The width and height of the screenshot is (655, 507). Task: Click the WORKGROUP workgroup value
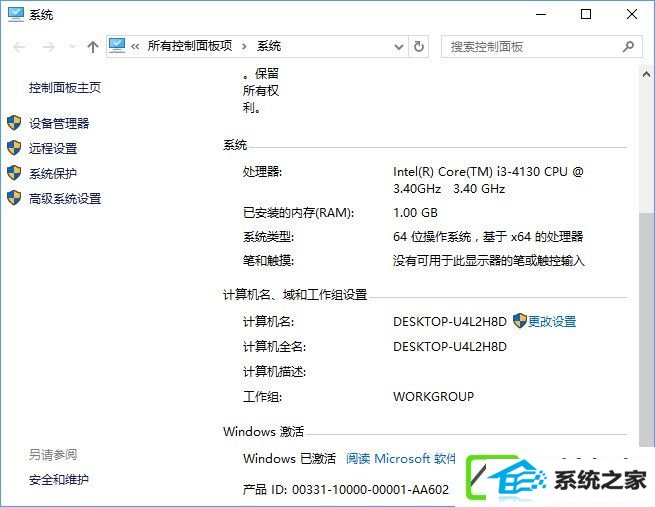(x=433, y=396)
